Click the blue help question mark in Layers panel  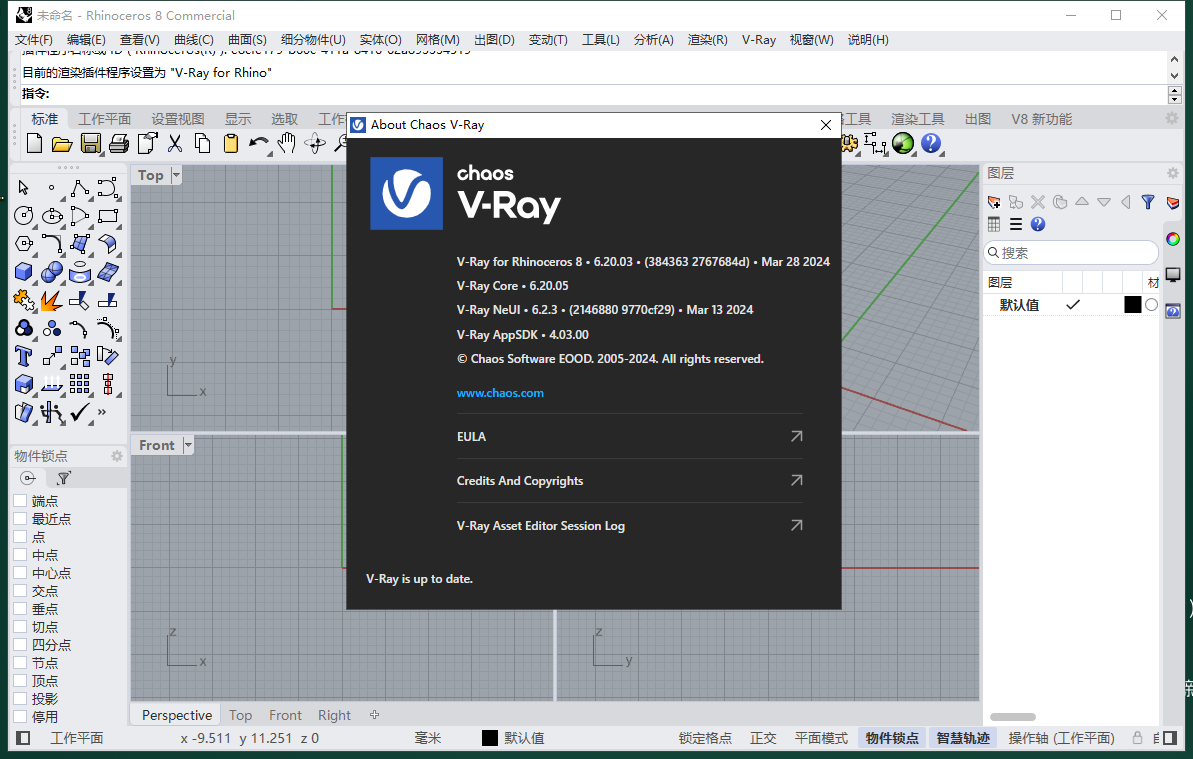pos(1037,224)
